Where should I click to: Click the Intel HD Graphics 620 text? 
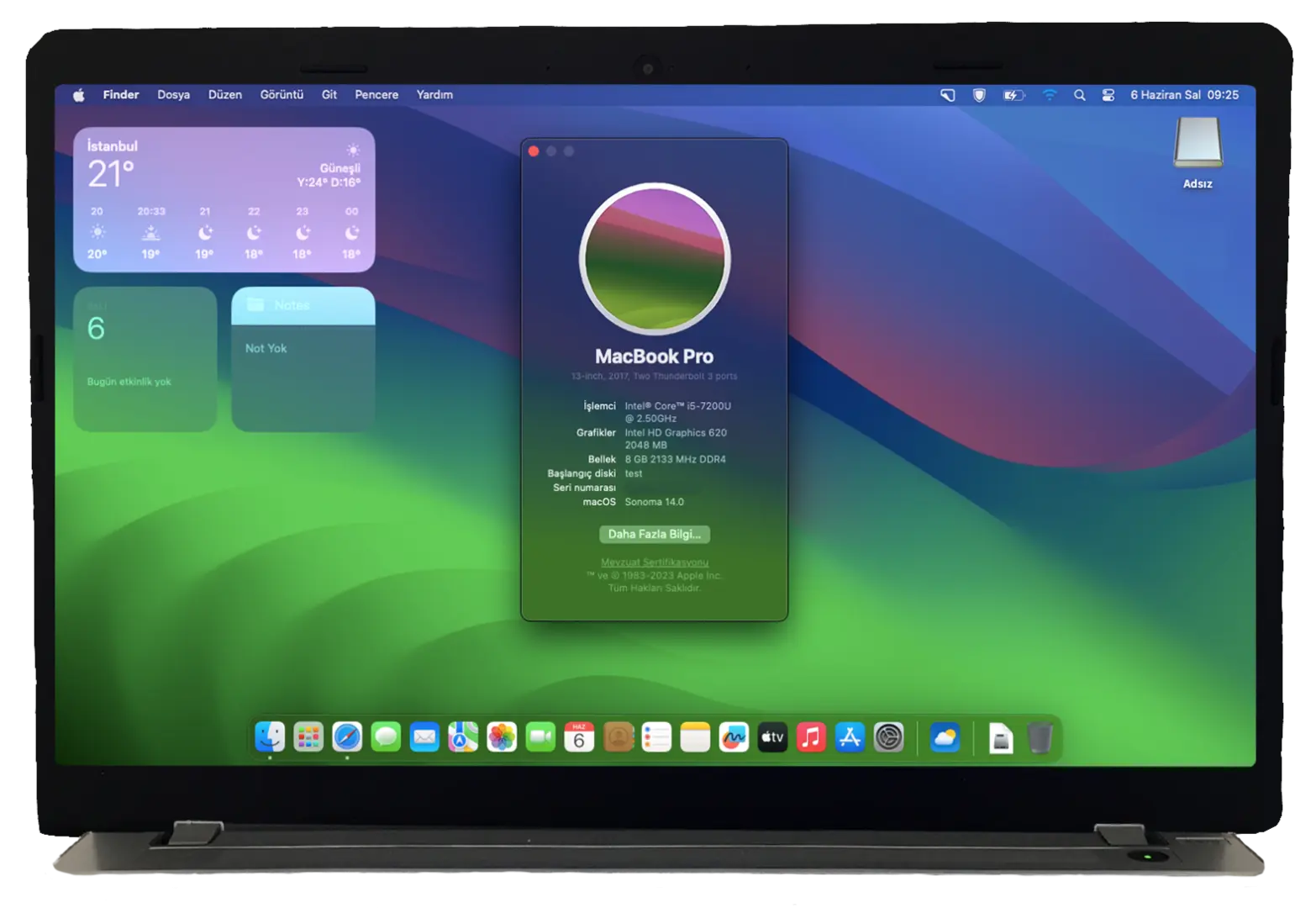click(676, 433)
